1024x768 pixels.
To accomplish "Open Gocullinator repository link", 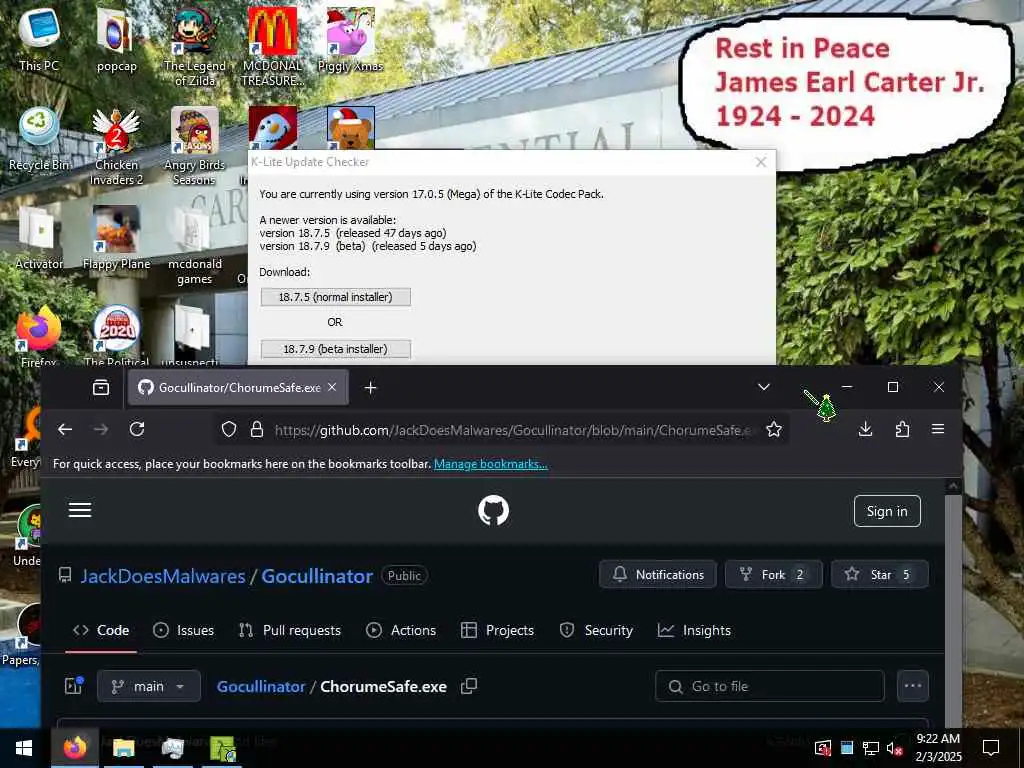I will (x=317, y=576).
